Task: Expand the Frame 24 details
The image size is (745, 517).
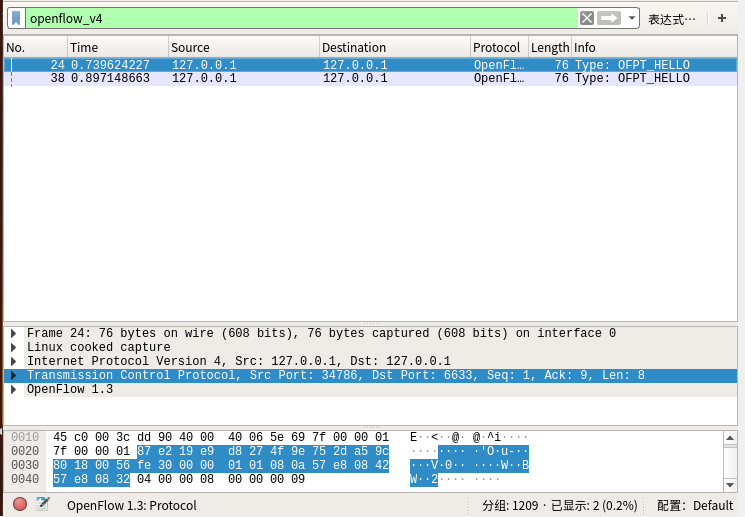Action: pos(14,333)
